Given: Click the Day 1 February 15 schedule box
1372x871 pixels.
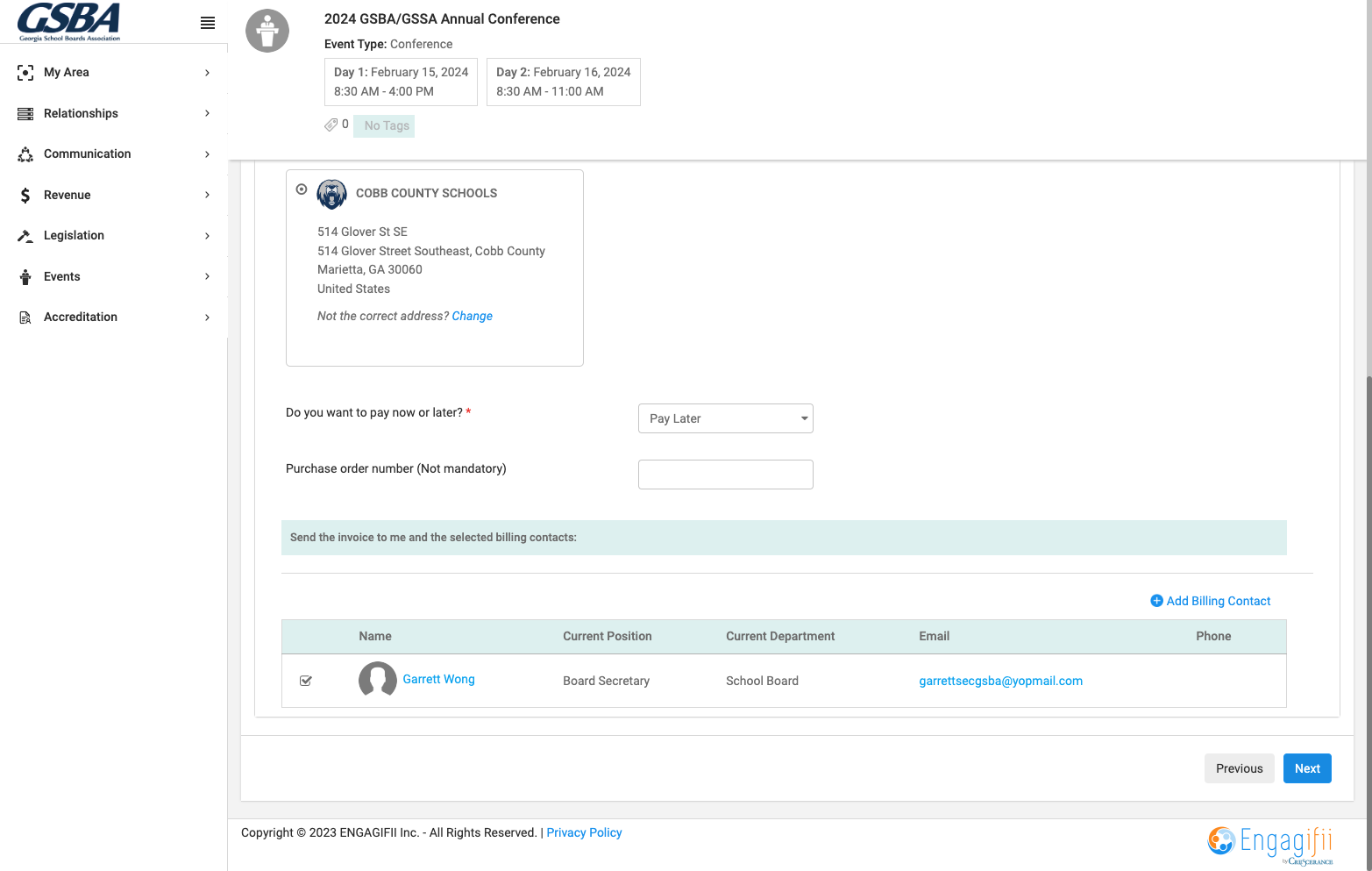Looking at the screenshot, I should point(401,82).
